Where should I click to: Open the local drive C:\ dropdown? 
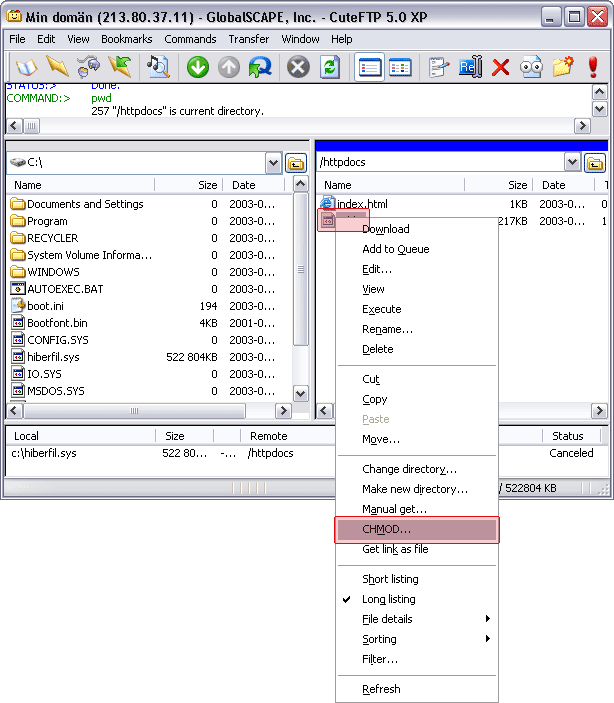(274, 163)
